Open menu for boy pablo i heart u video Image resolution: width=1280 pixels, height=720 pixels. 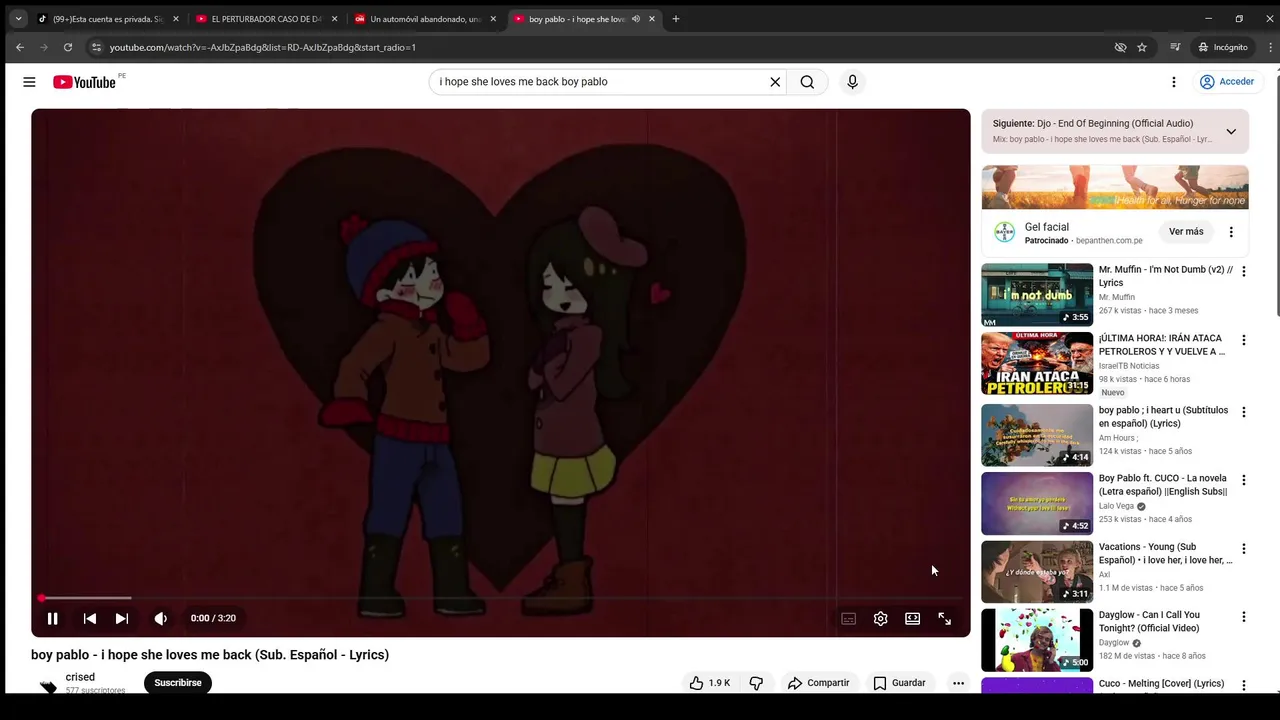point(1244,412)
